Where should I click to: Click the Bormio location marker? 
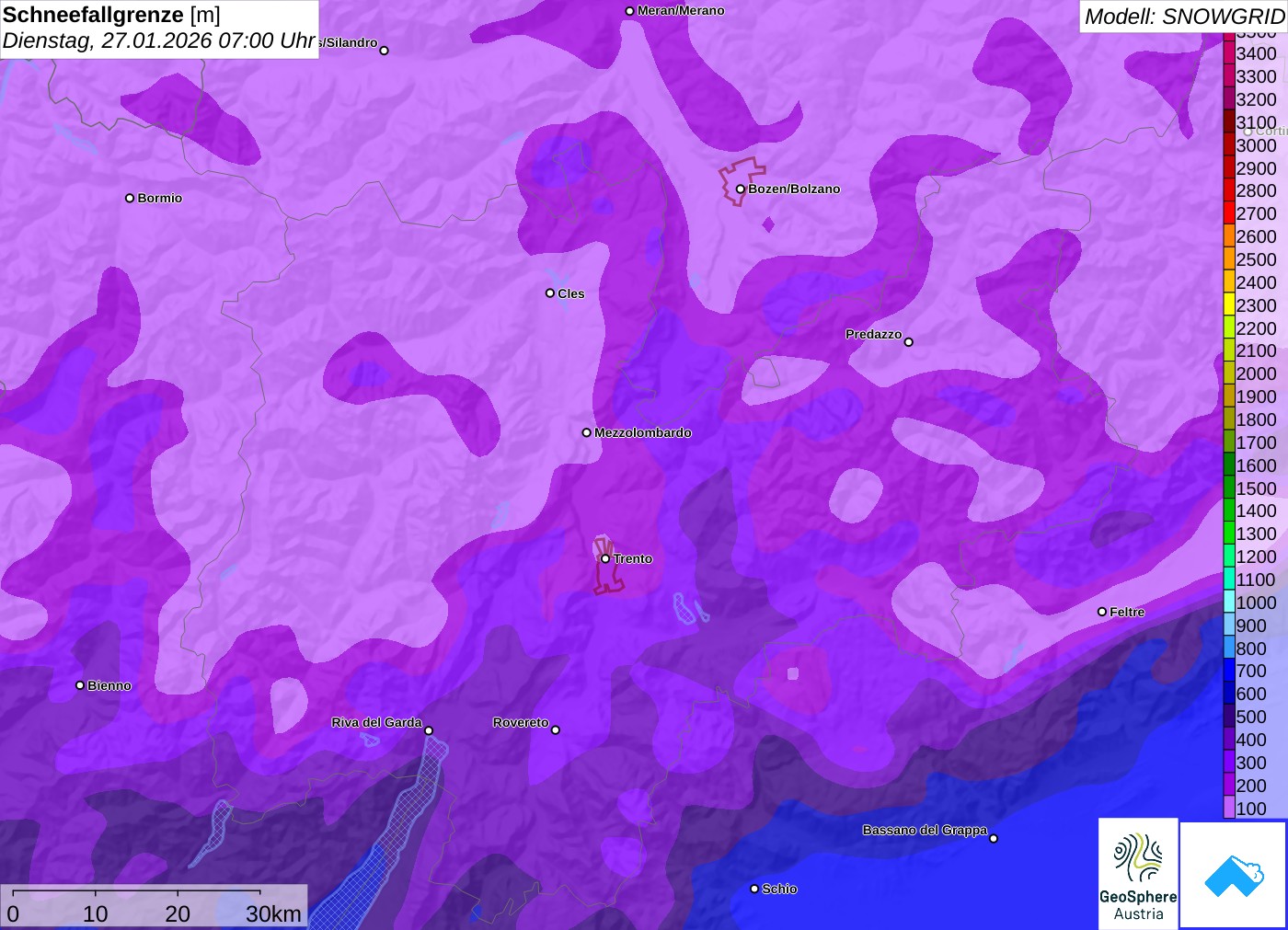click(130, 198)
